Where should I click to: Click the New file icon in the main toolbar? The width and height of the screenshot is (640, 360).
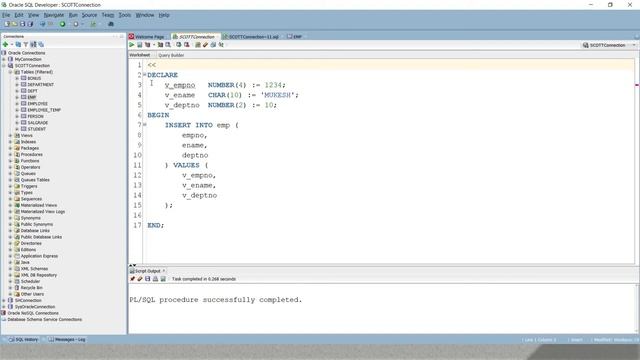click(7, 24)
